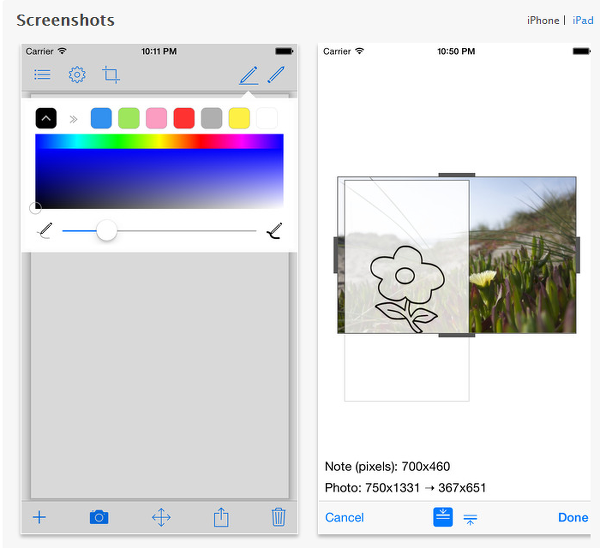Screen dimensions: 600x548
Task: Switch to iPad screenshots
Action: (583, 20)
